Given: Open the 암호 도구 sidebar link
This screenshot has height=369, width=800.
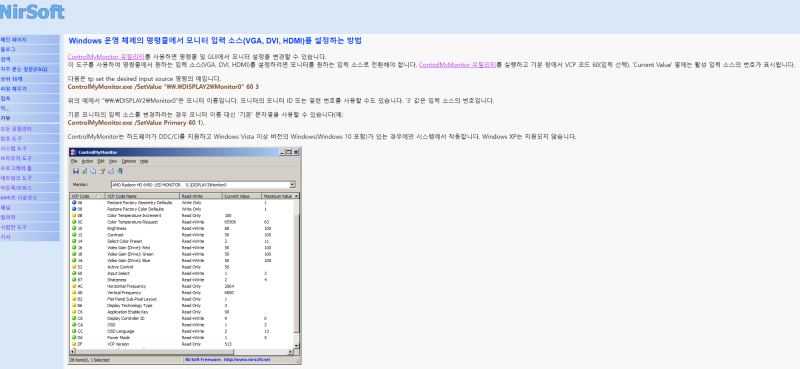Looking at the screenshot, I should 30,138.
